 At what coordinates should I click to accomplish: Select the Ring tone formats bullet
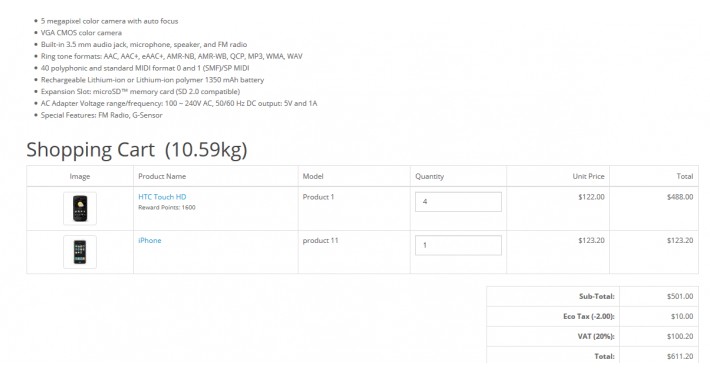(172, 56)
